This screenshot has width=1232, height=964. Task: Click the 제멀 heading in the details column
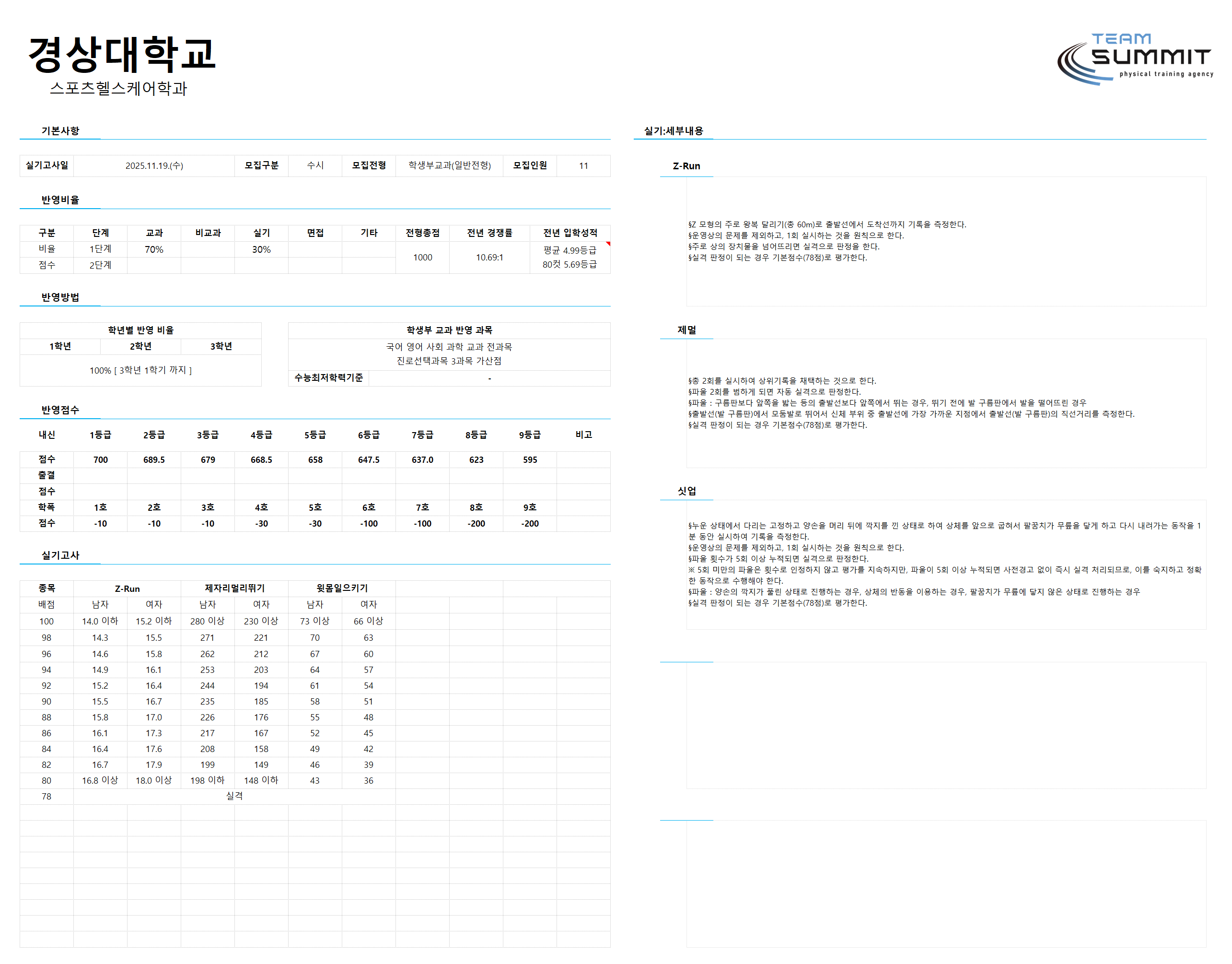[686, 330]
